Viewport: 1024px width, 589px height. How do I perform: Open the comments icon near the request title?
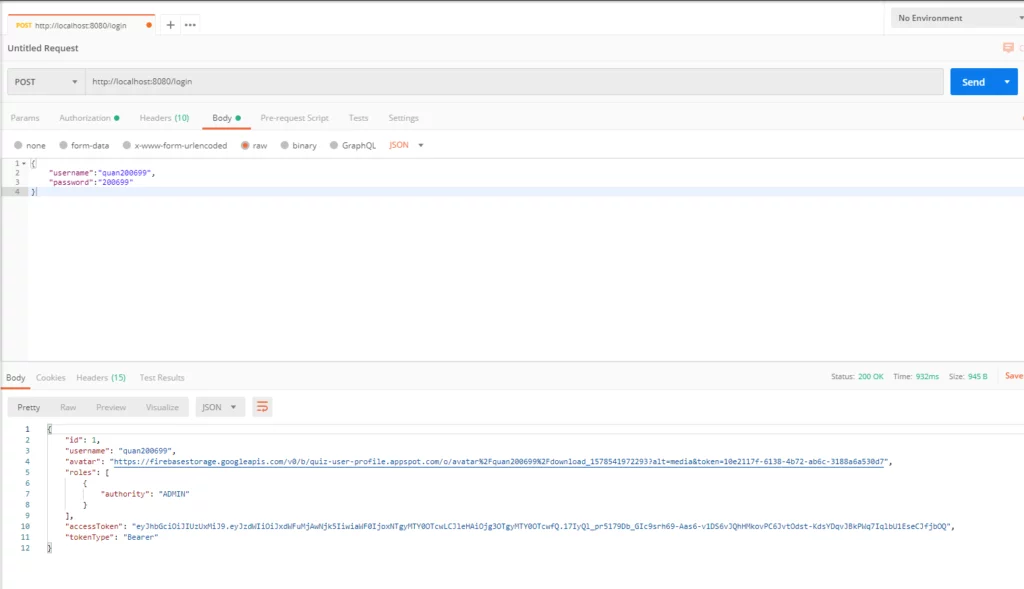(1008, 48)
